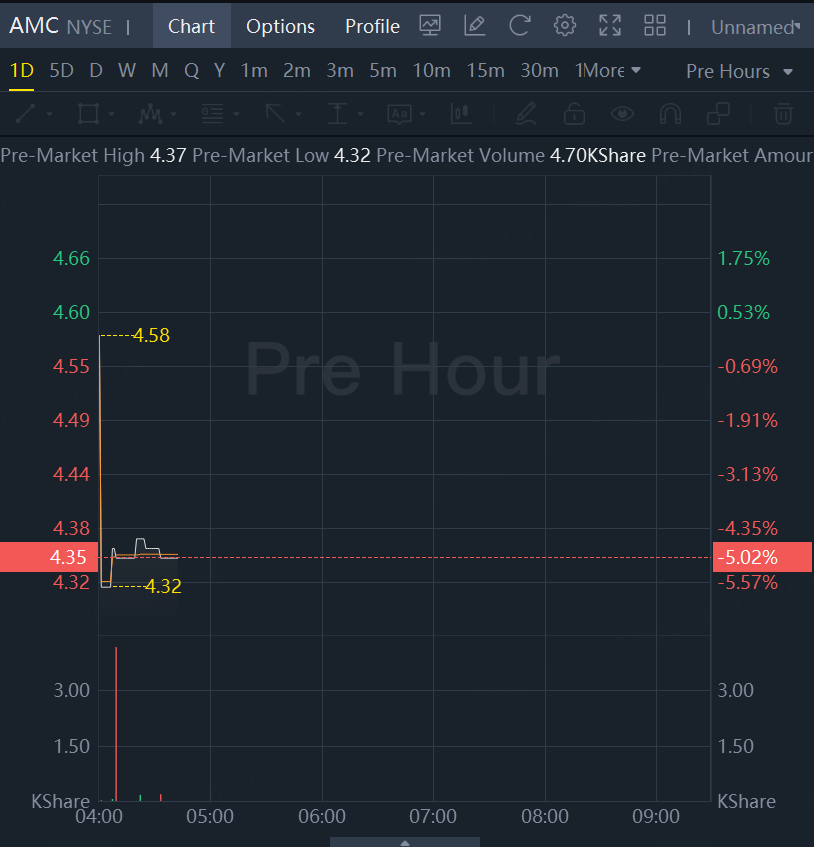Select the 15m interval
This screenshot has width=814, height=847.
click(x=486, y=71)
